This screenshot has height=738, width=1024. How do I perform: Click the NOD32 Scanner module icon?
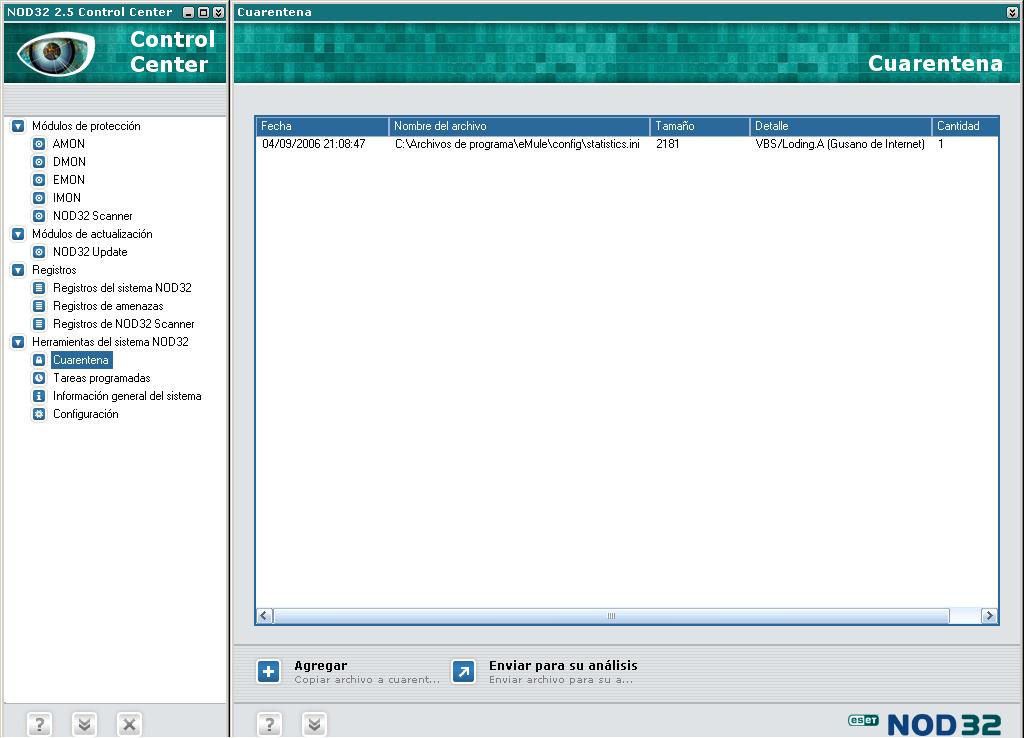pos(39,216)
